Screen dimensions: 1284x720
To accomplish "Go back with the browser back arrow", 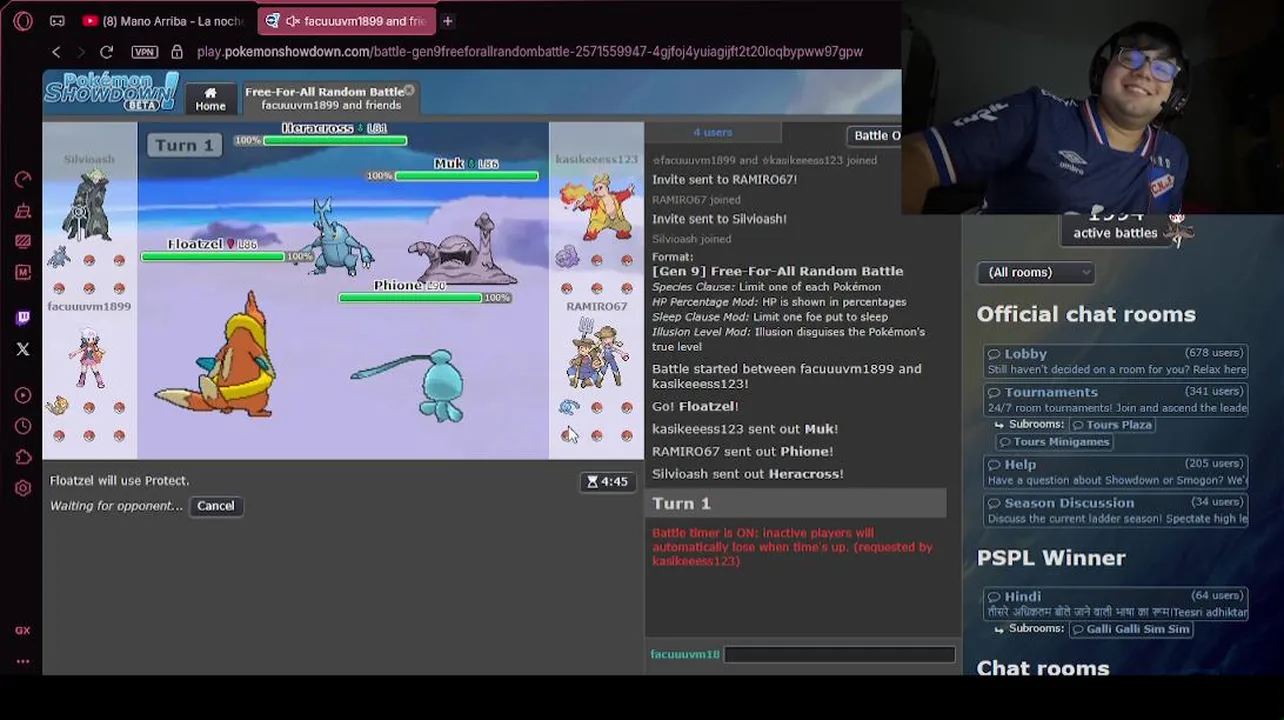I will click(56, 52).
